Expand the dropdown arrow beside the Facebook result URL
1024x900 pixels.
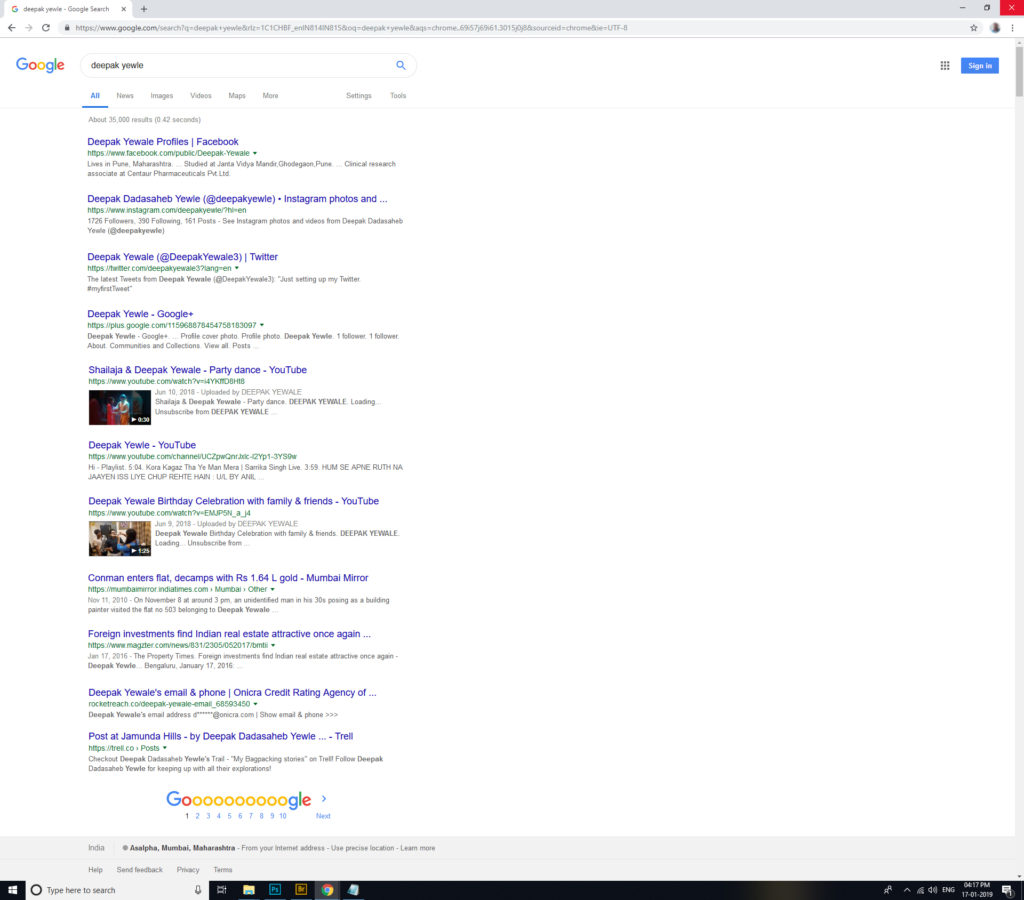255,154
